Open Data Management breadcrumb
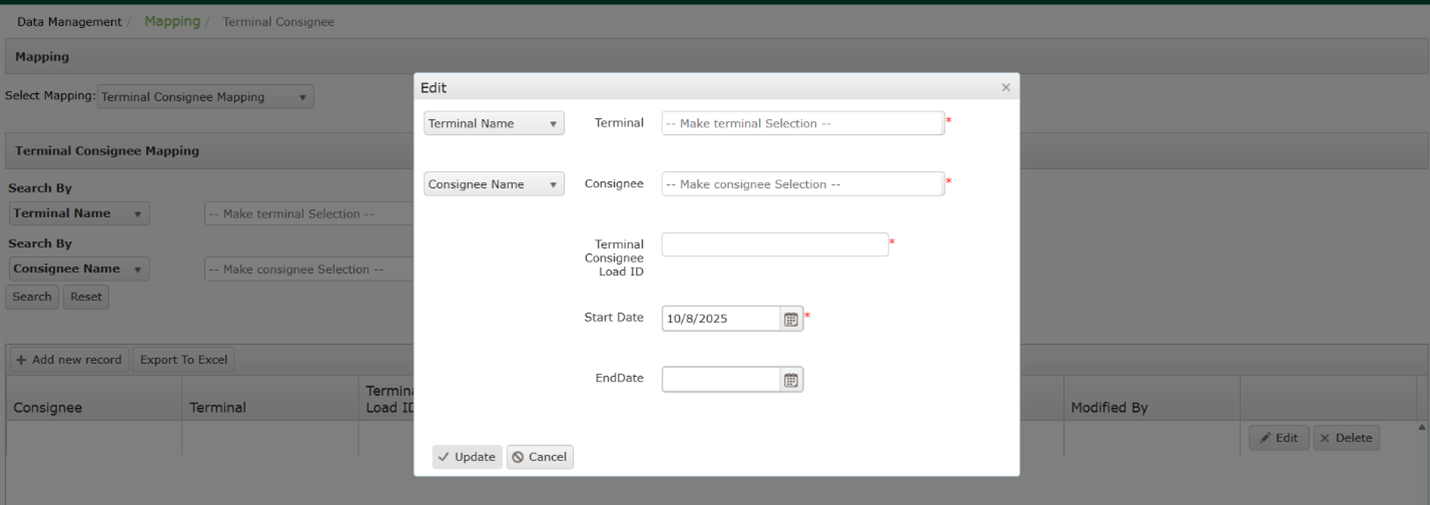The width and height of the screenshot is (1430, 505). 69,22
